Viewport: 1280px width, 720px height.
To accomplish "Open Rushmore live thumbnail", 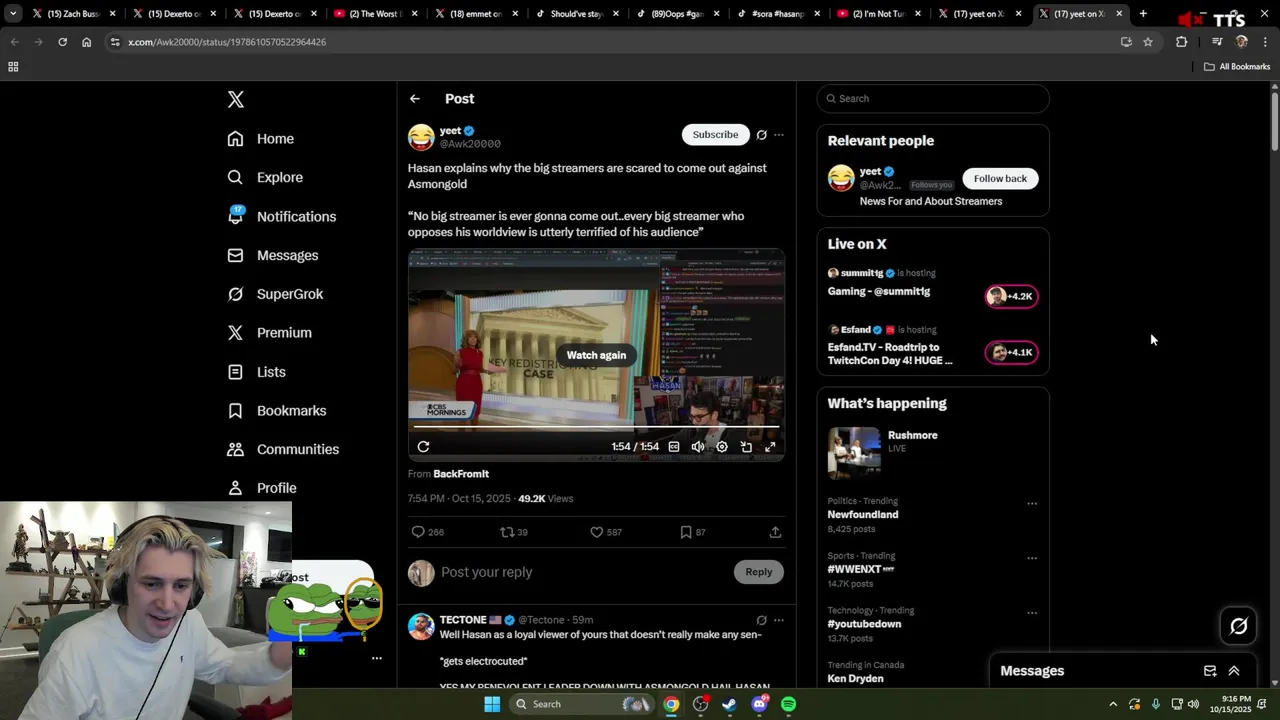I will pyautogui.click(x=854, y=453).
